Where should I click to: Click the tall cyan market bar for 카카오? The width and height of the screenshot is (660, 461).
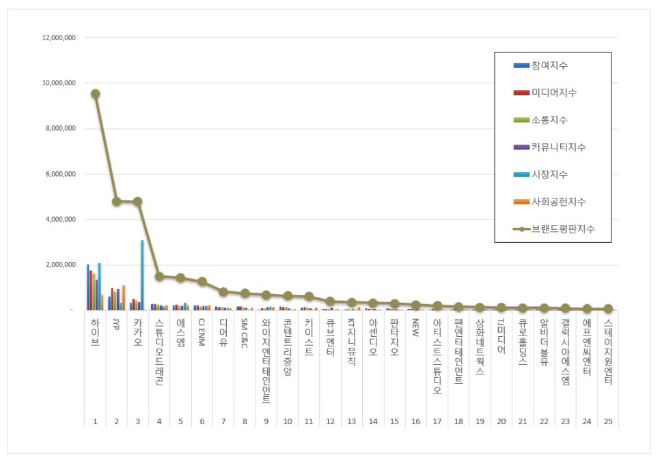pos(142,274)
